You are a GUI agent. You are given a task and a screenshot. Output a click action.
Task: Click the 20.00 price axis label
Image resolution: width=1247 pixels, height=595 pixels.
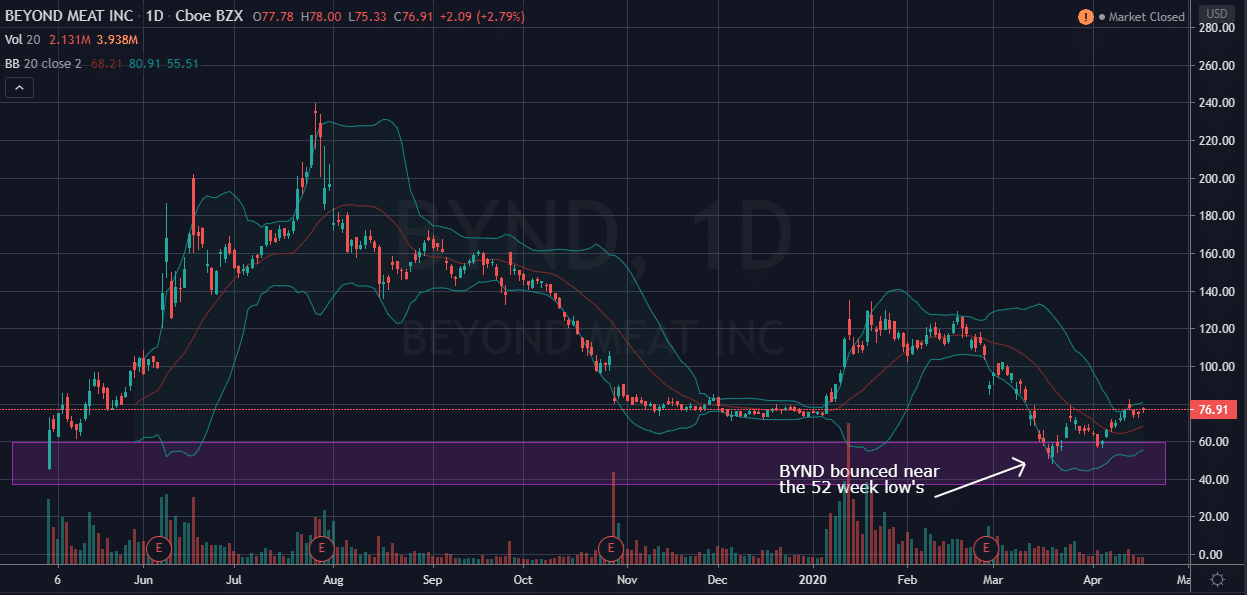click(x=1215, y=517)
